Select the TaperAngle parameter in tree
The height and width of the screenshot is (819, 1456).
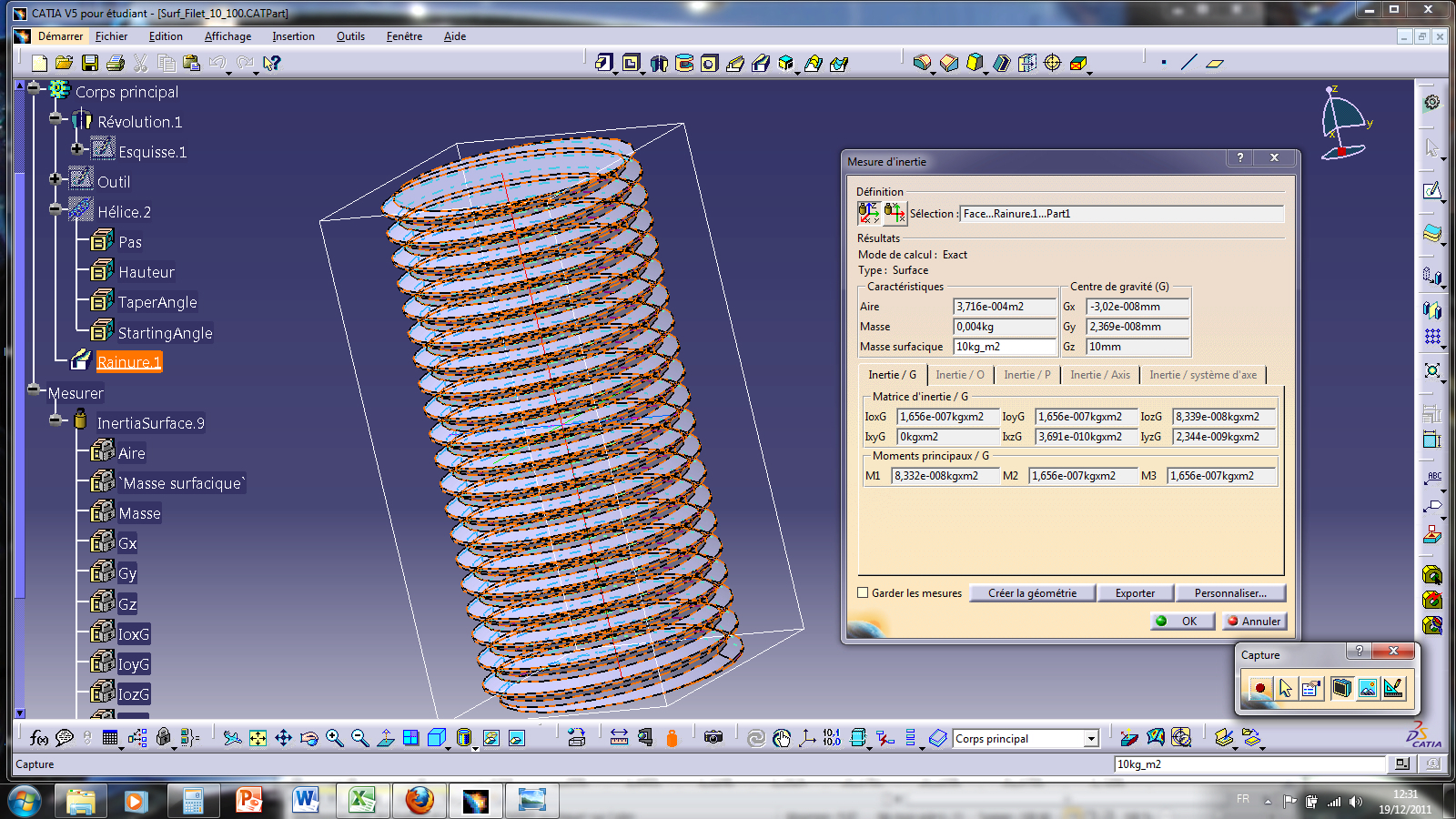pyautogui.click(x=157, y=302)
